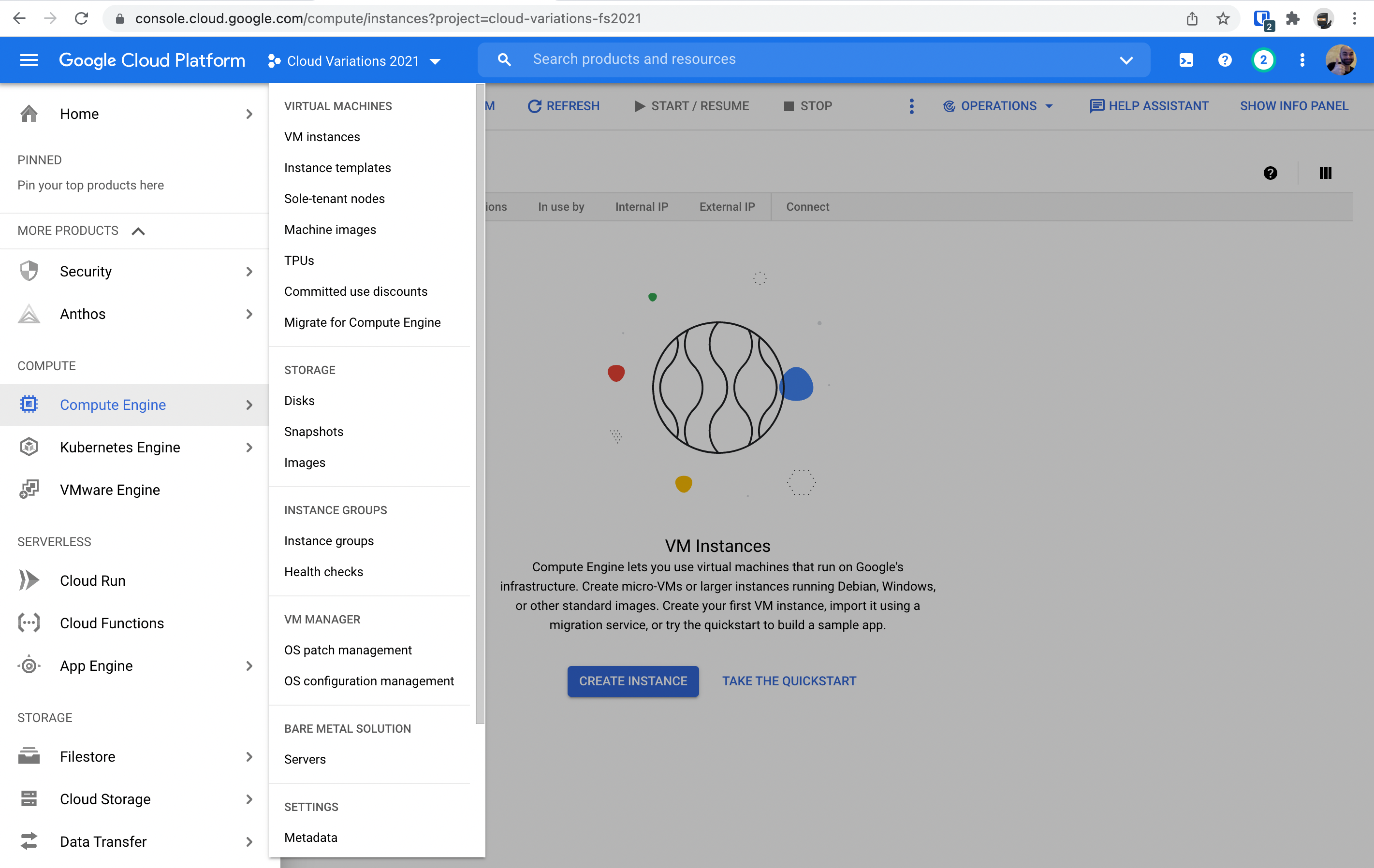Screen dimensions: 1374x868
Task: Click TAKE THE QUICKSTART link
Action: (789, 681)
